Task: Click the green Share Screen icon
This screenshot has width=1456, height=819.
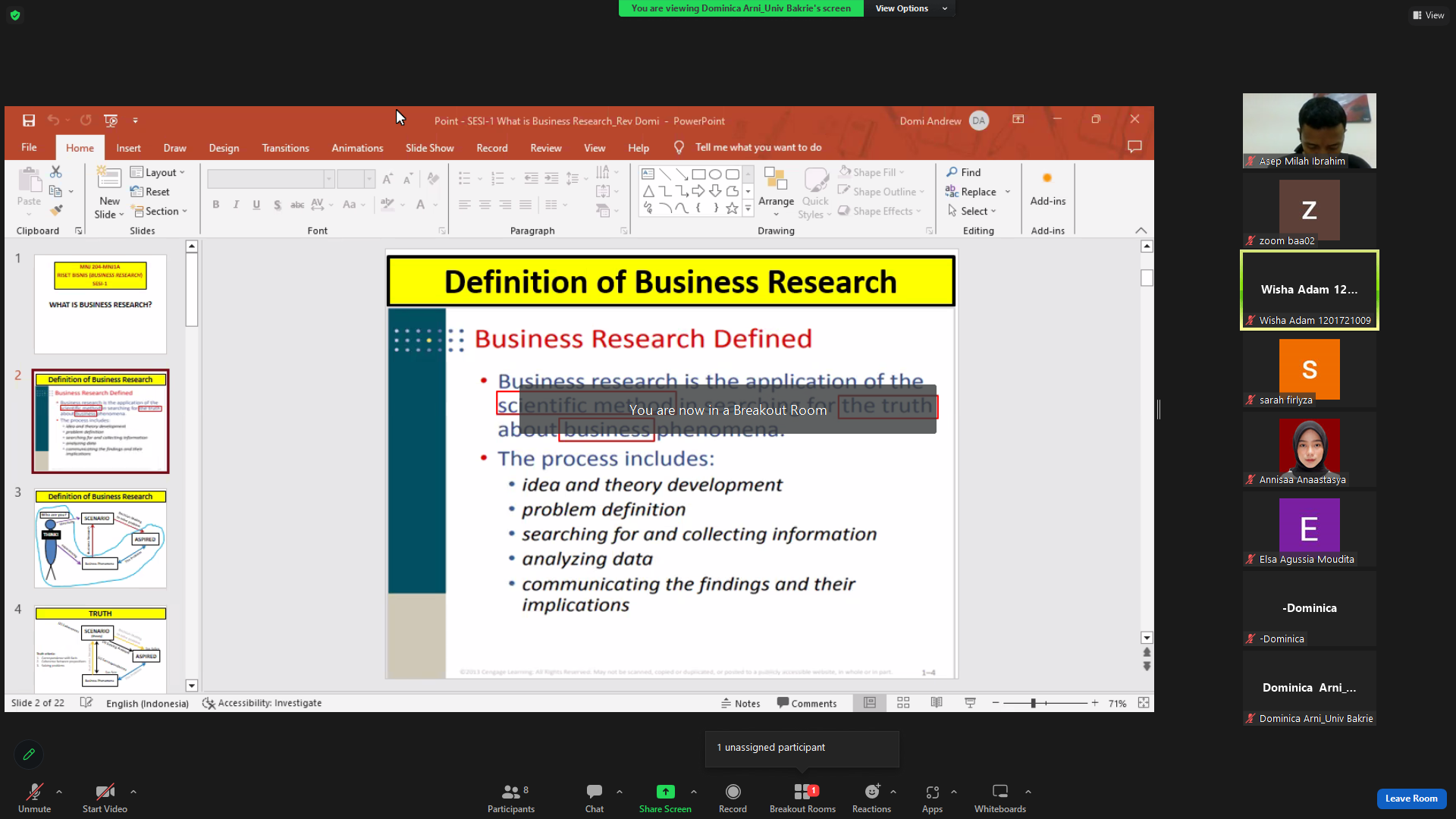Action: (x=665, y=792)
